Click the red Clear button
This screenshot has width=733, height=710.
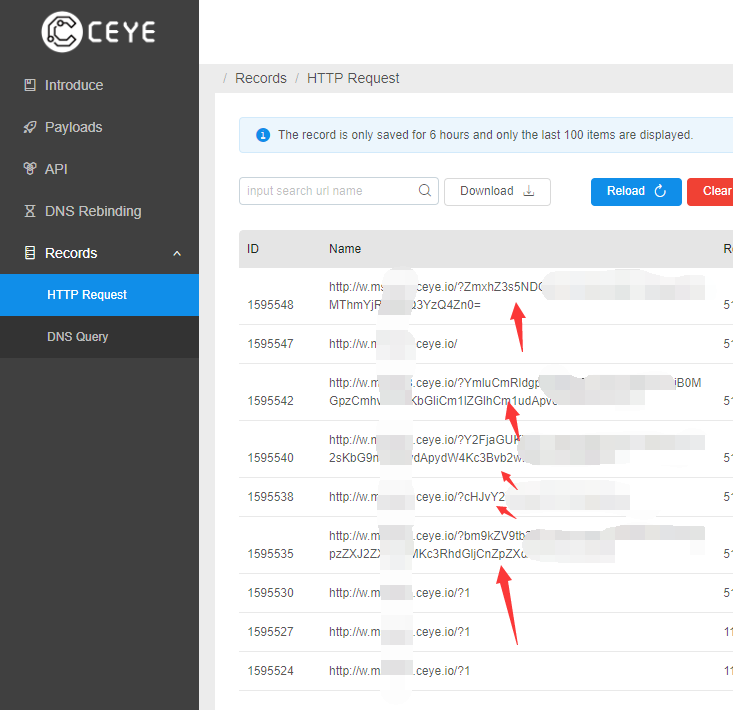point(710,192)
